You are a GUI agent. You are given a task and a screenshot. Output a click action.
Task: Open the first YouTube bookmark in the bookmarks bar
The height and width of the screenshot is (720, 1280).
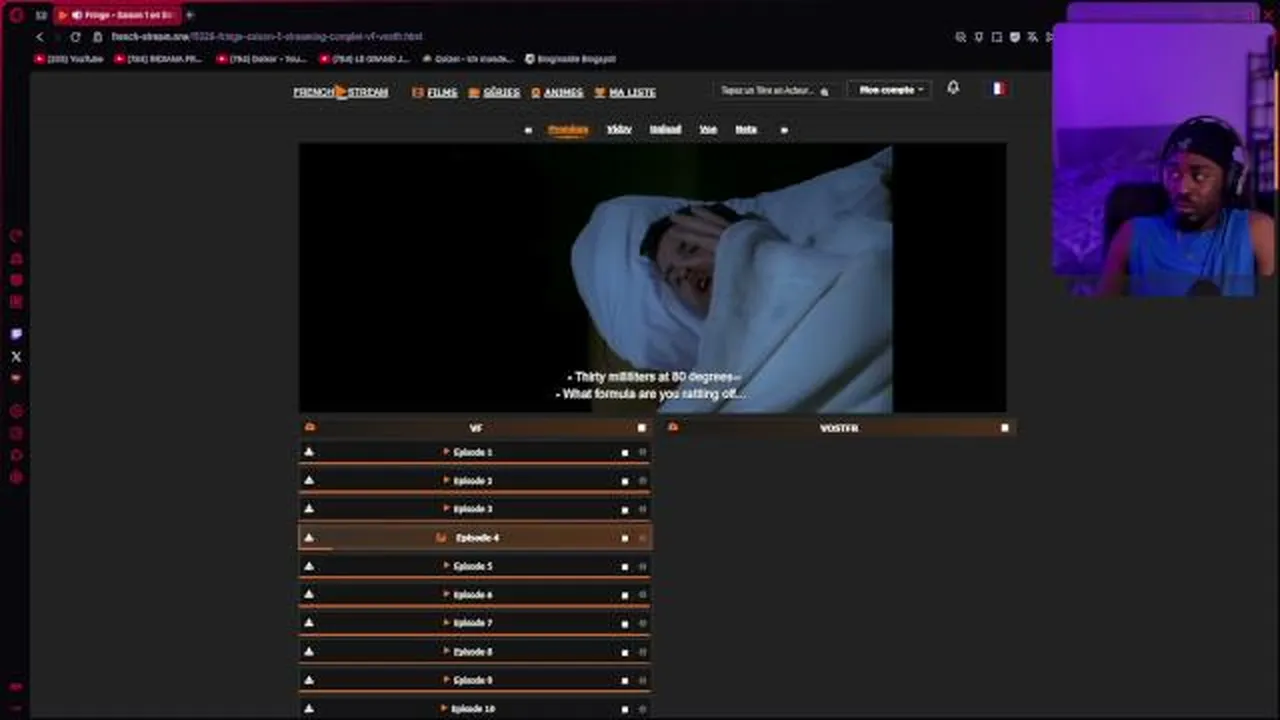(x=69, y=59)
